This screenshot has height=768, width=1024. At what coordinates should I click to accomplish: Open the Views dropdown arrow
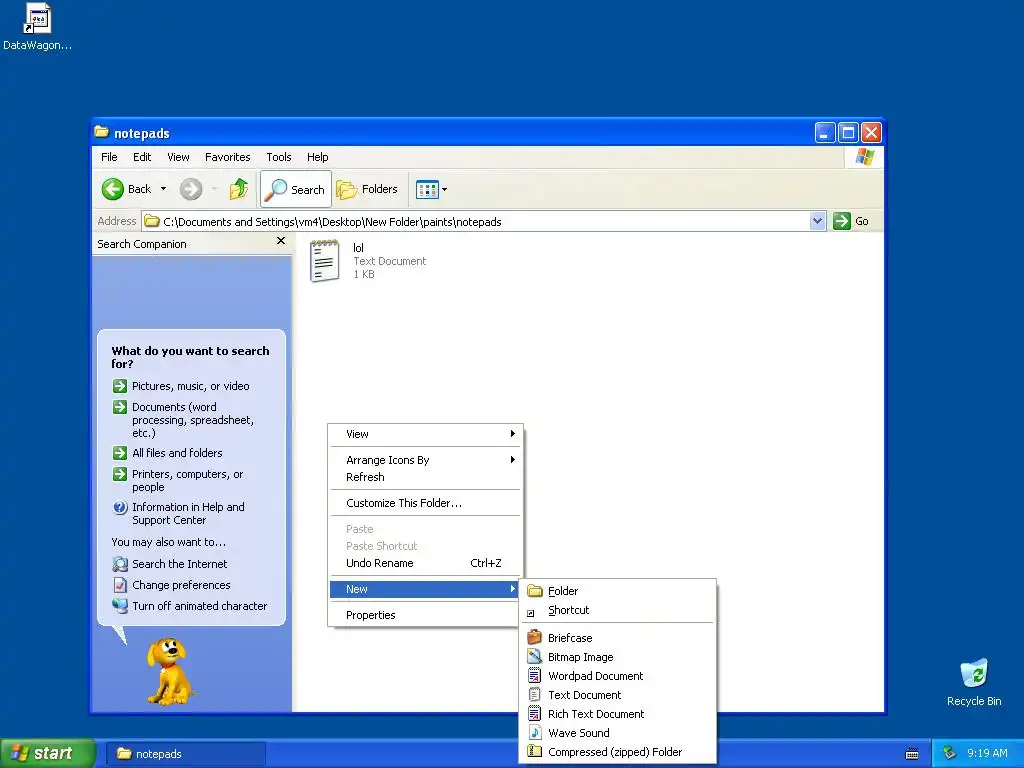[445, 190]
